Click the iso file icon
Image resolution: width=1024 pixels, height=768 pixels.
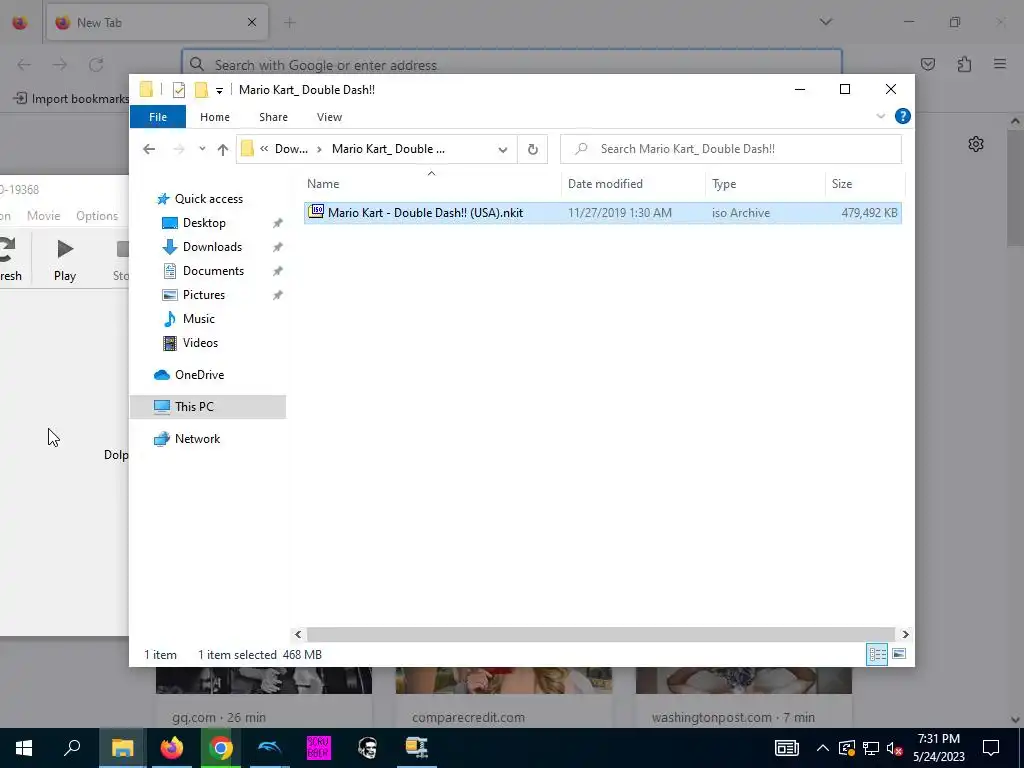(315, 212)
